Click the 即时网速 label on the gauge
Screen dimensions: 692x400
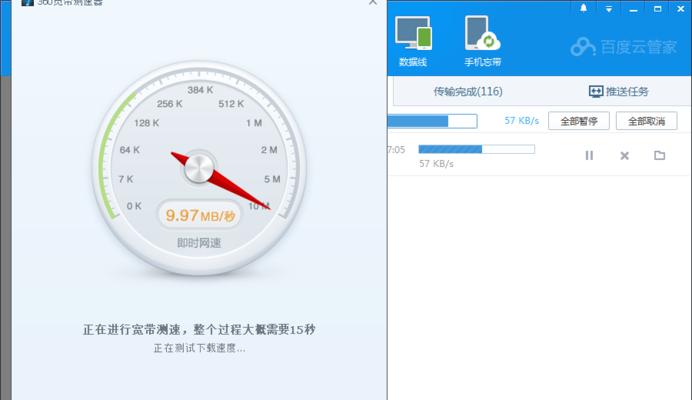pyautogui.click(x=199, y=243)
